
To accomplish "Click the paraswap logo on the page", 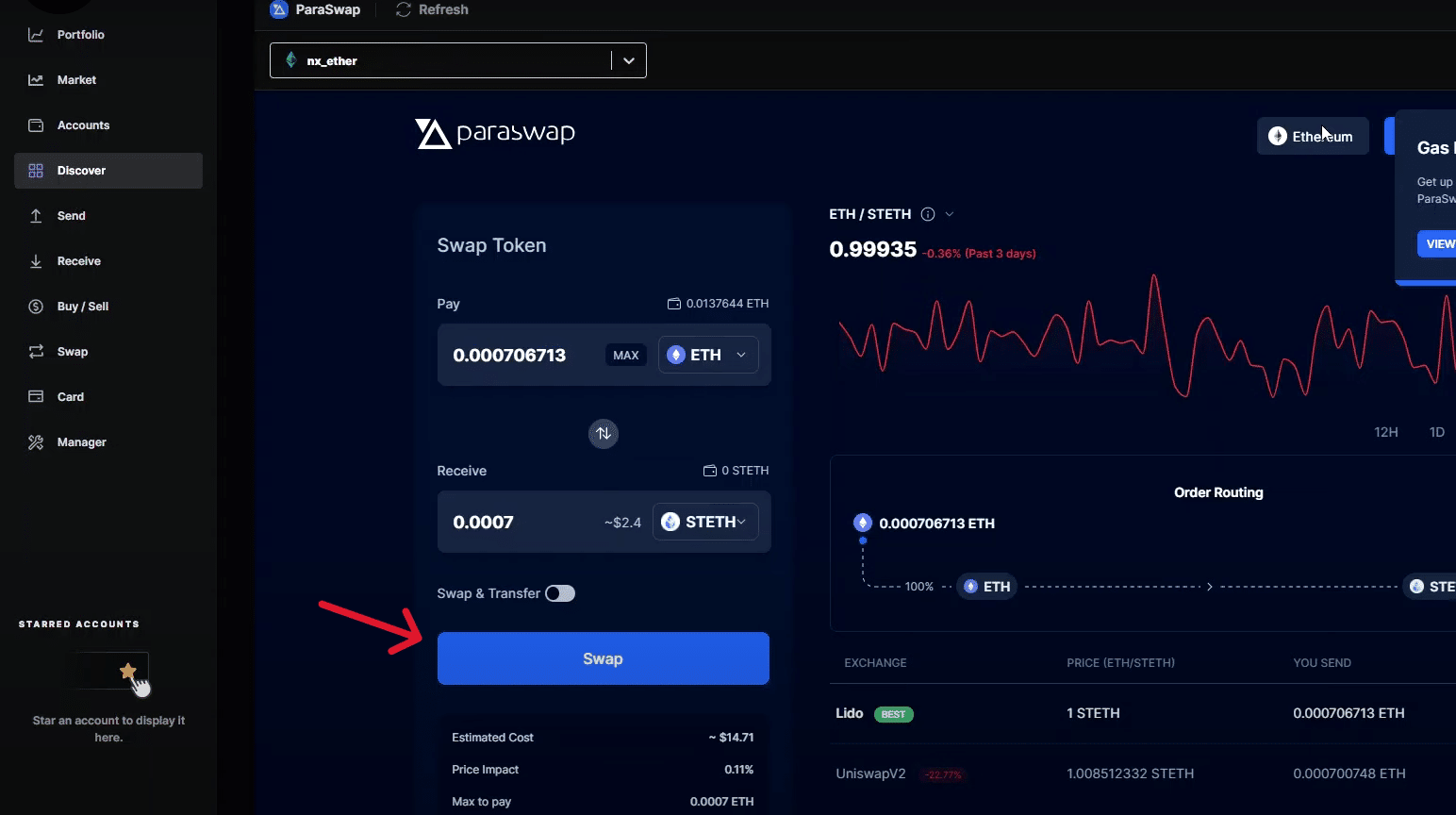I will [495, 133].
